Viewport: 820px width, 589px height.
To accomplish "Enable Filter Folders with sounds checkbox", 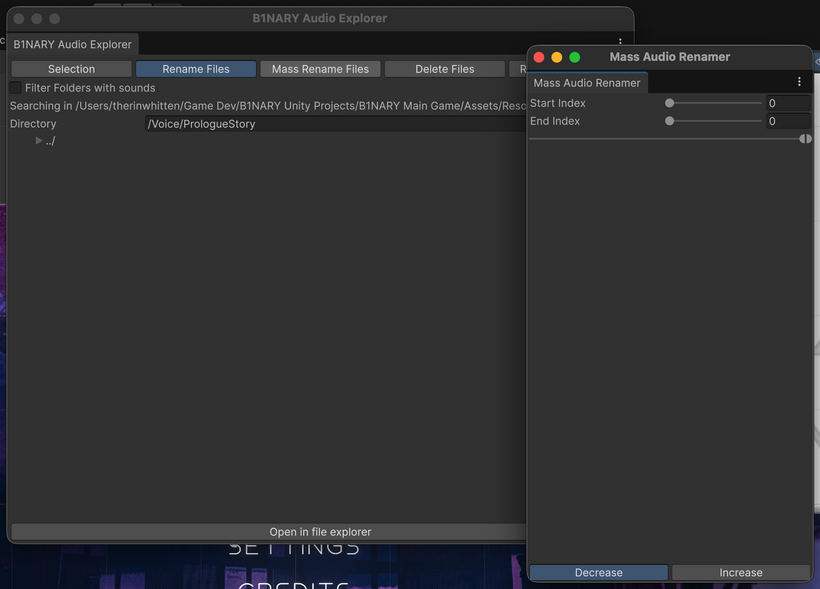I will pos(16,88).
